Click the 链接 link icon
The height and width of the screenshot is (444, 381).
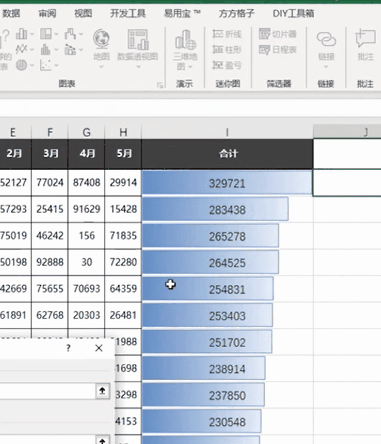coord(326,39)
